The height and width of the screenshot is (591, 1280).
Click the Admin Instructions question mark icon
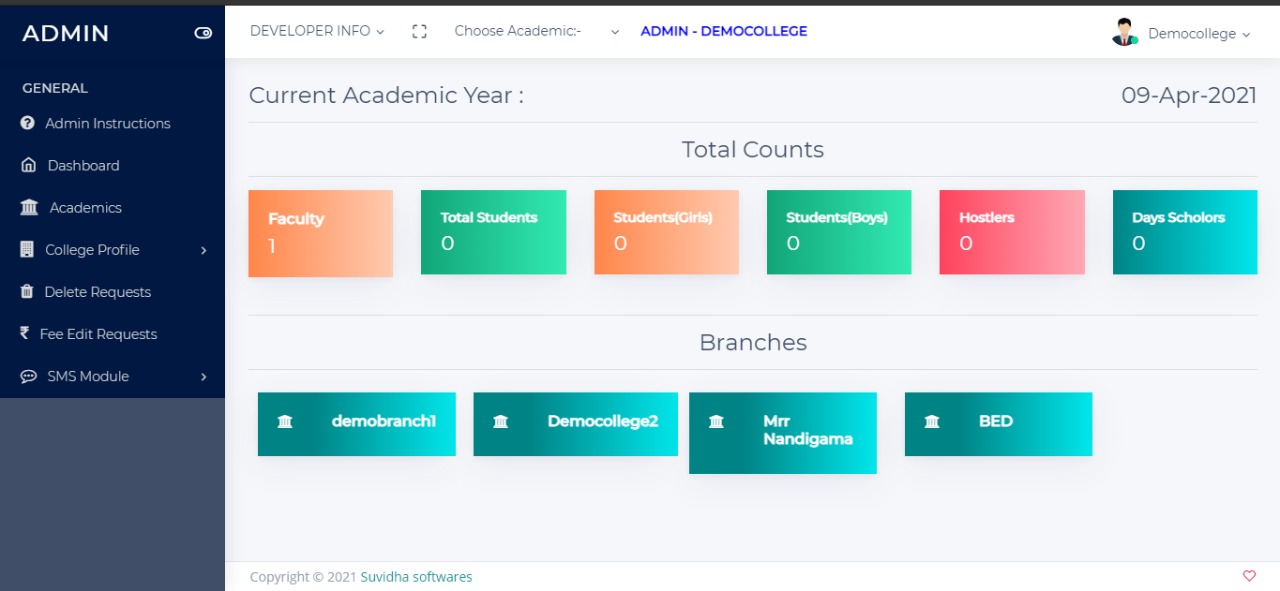28,123
